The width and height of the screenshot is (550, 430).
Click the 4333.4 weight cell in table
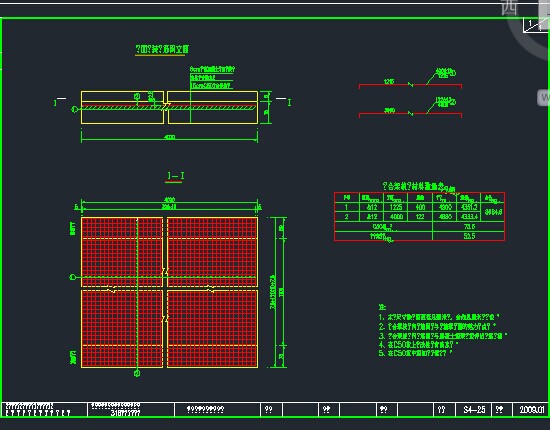[x=469, y=217]
